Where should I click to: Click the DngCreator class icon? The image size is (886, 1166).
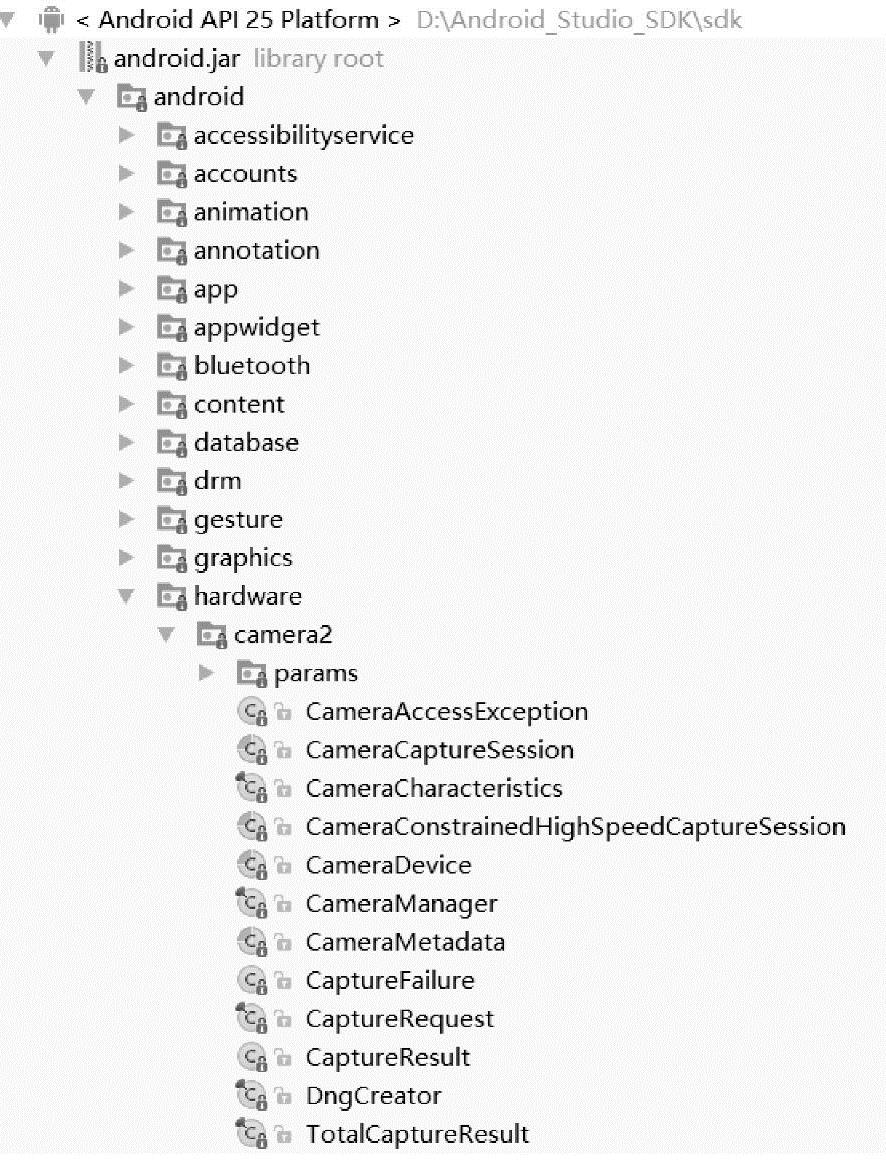(x=251, y=1097)
